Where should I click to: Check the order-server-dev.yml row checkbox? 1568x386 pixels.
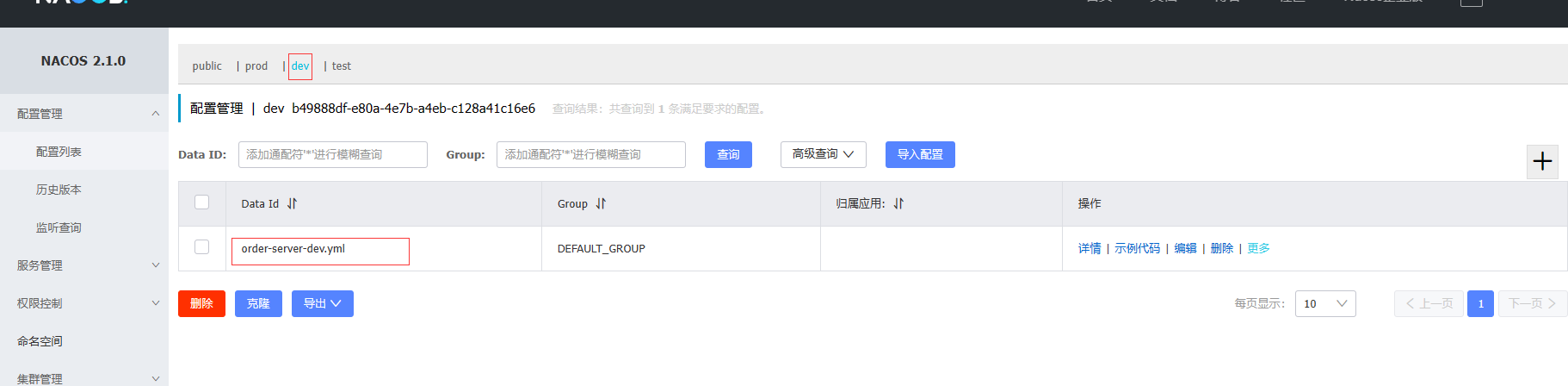202,246
